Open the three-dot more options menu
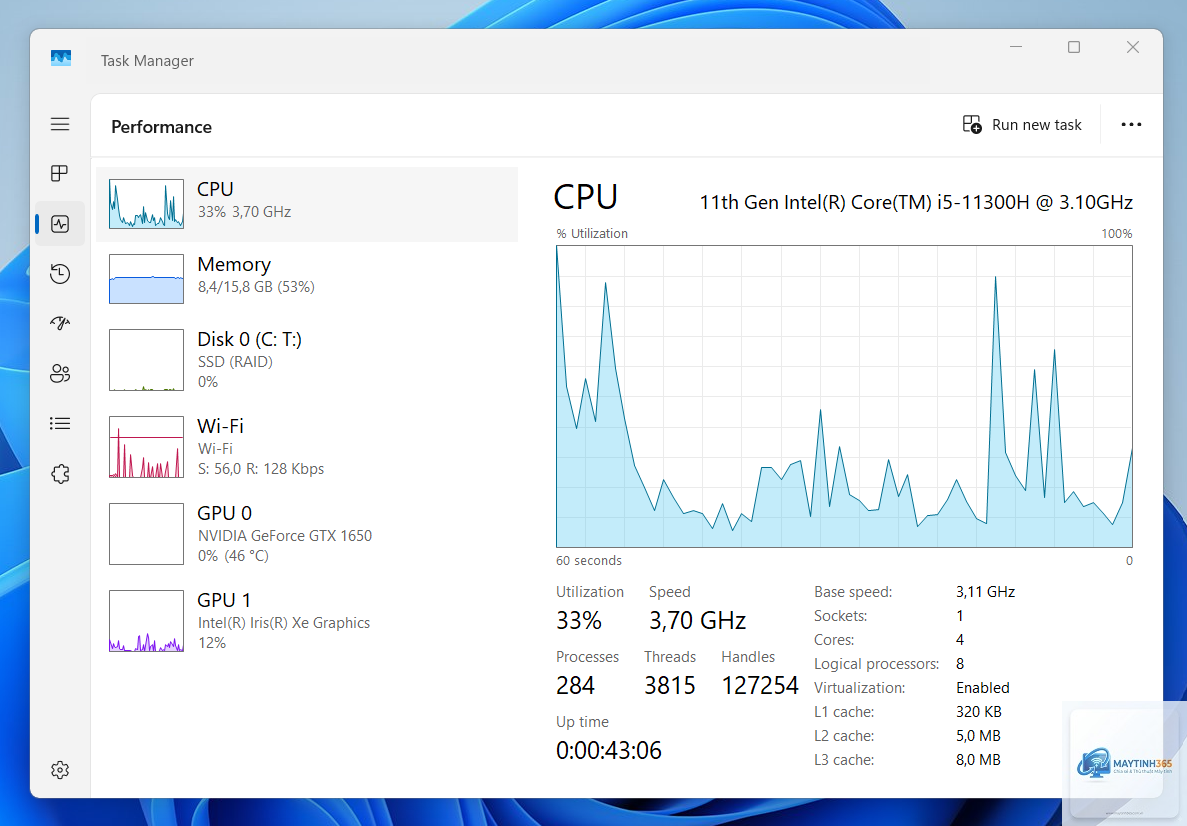 pyautogui.click(x=1131, y=125)
